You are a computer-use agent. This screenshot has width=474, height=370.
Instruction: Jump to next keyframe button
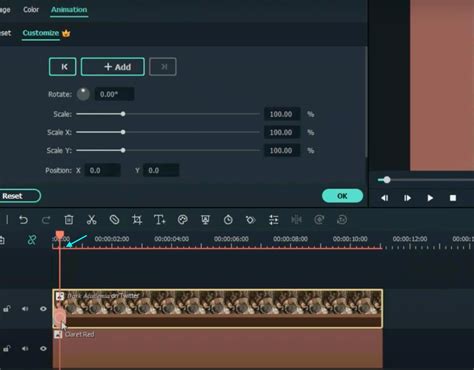(x=163, y=67)
